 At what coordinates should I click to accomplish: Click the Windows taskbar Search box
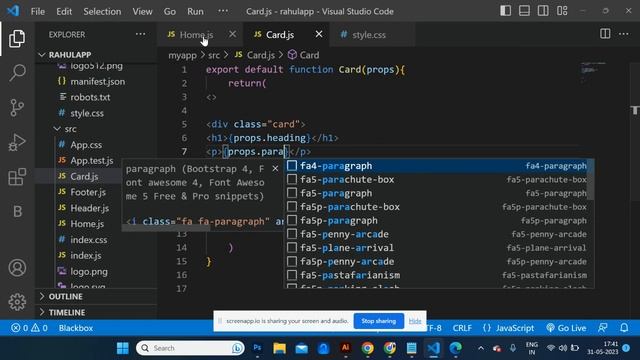pyautogui.click(x=190, y=348)
